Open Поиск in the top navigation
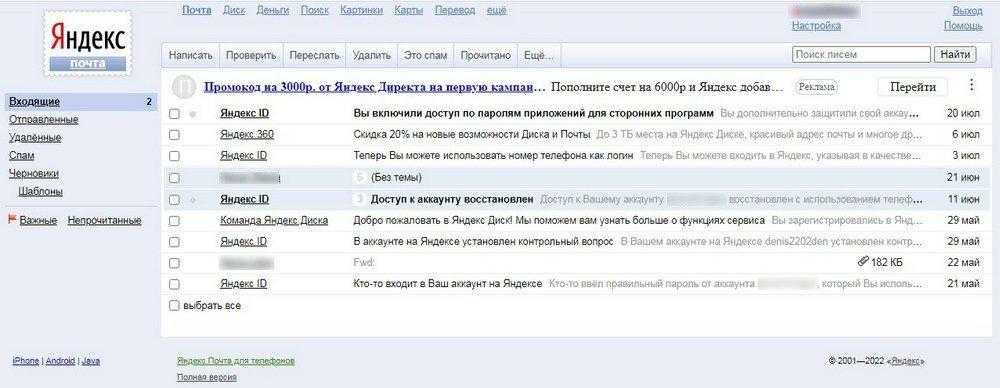This screenshot has height=388, width=1000. 314,10
